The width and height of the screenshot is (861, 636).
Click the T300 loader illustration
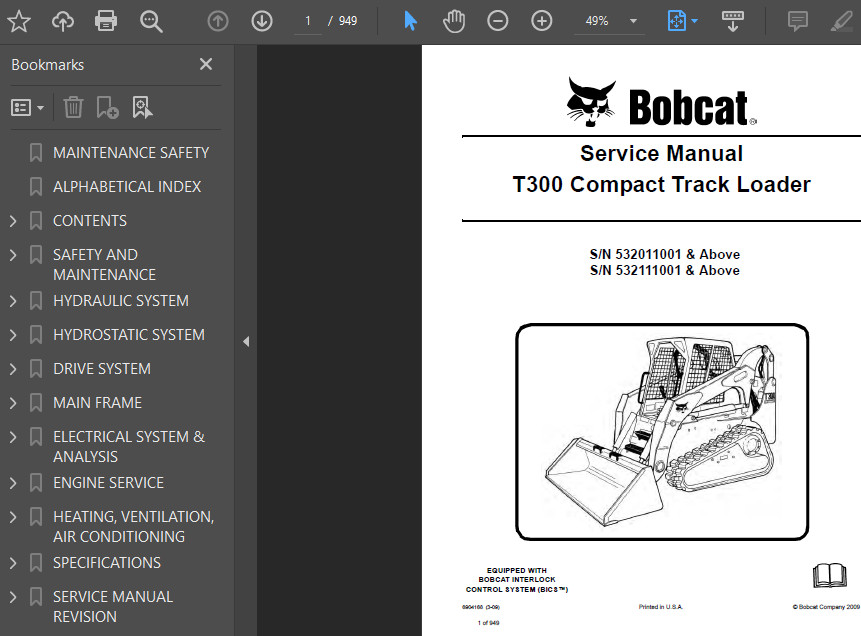(x=662, y=432)
